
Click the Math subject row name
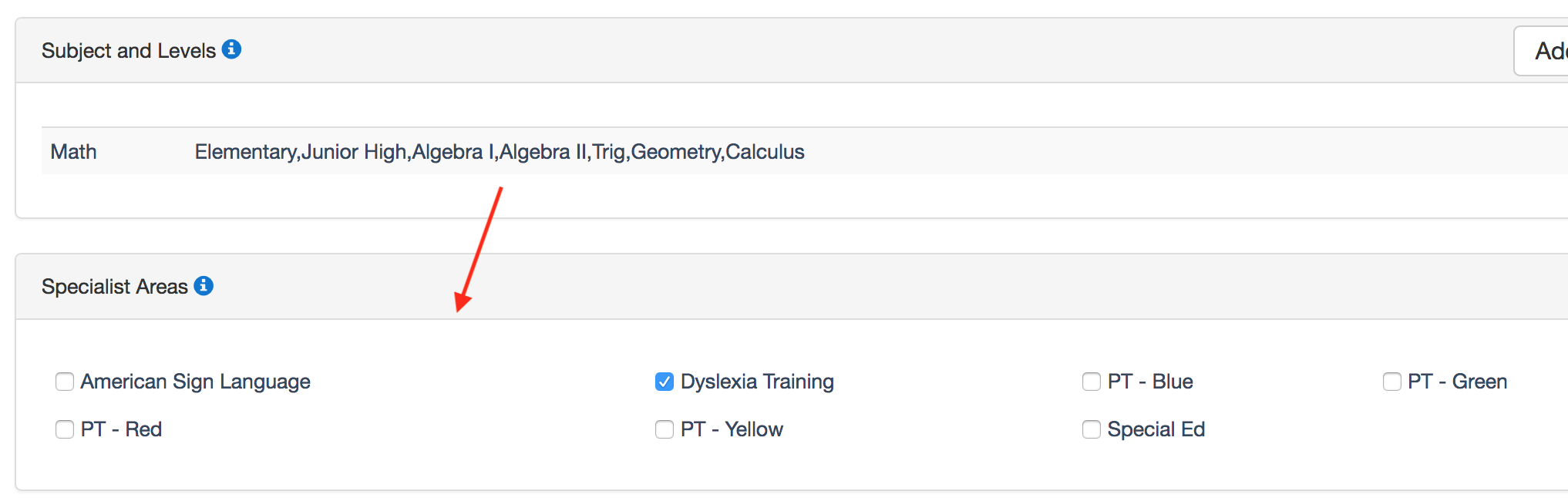(x=73, y=152)
